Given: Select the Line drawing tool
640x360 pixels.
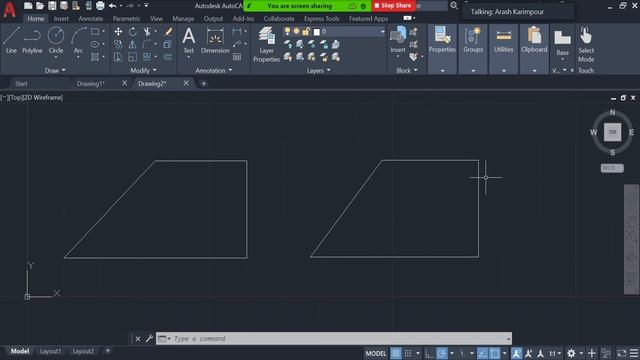Looking at the screenshot, I should point(11,40).
